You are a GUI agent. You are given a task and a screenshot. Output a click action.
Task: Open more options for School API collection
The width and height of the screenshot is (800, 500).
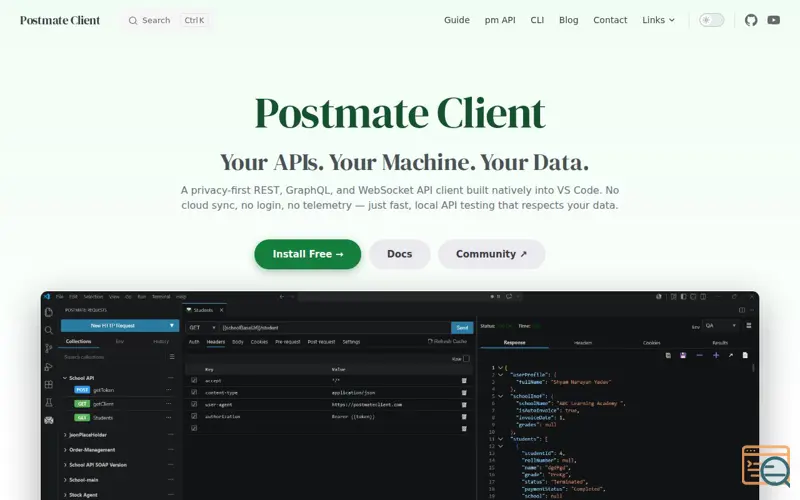pos(170,378)
